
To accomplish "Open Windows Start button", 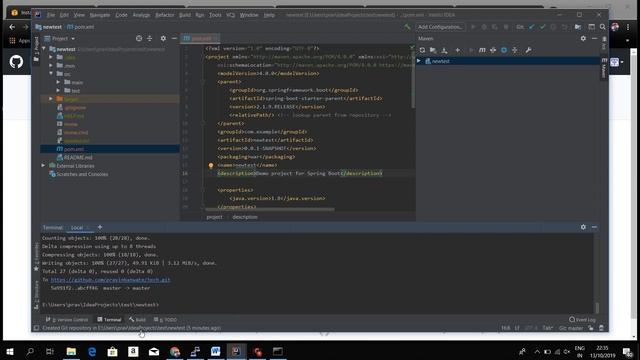I will tap(10, 351).
